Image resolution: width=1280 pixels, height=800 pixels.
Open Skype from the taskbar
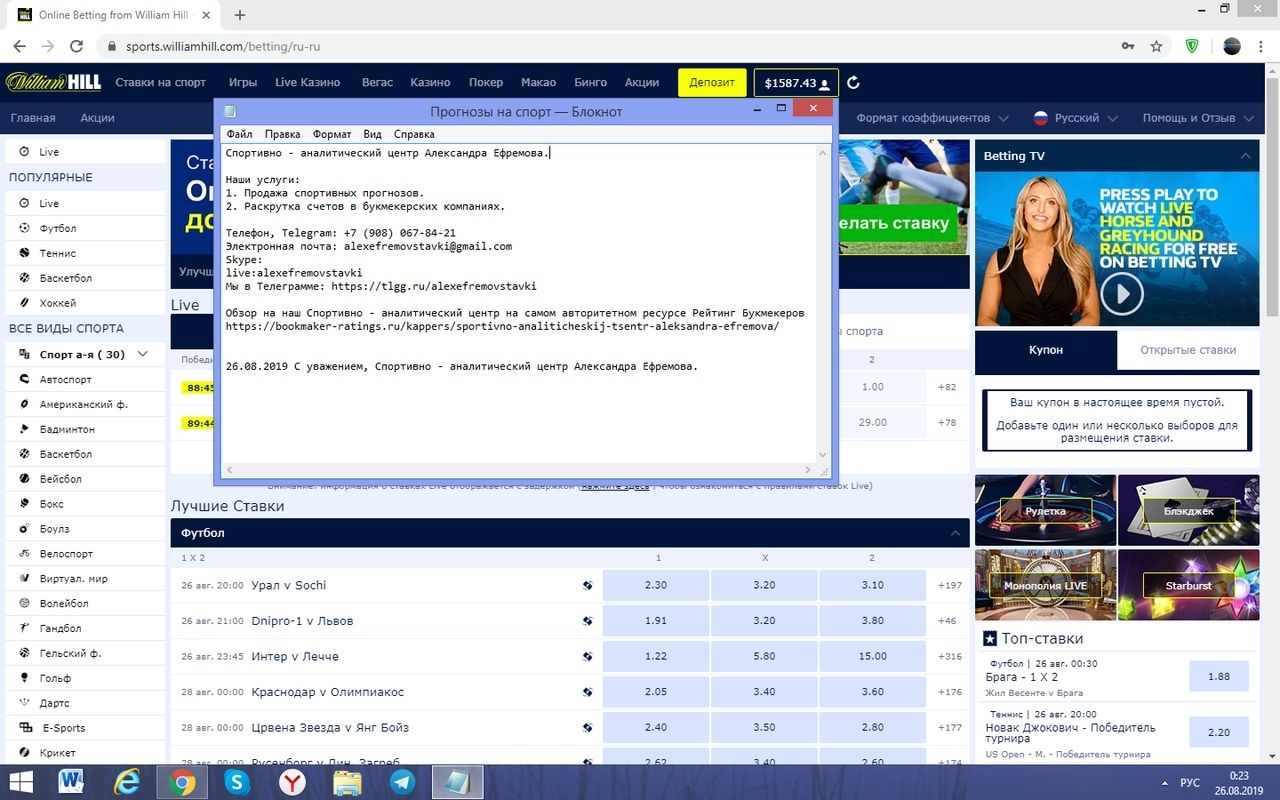(237, 781)
